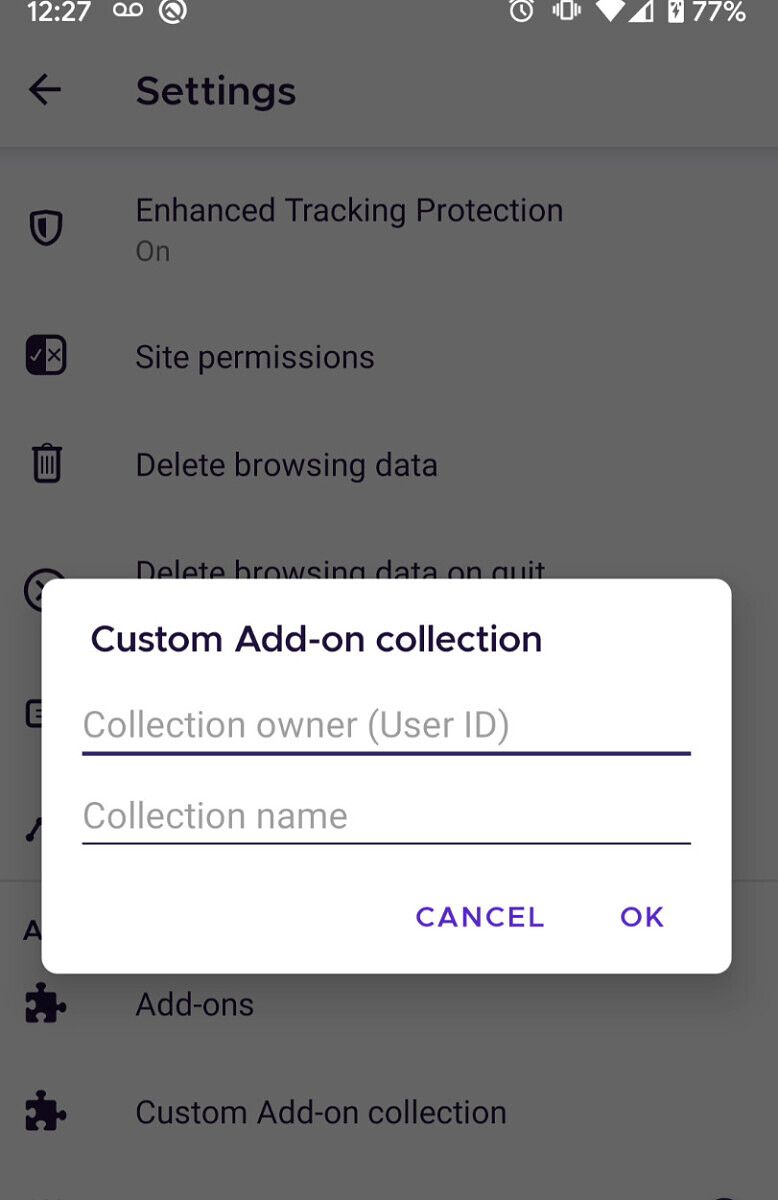Tap the vibrate mode status icon
Screen dimensions: 778x1200
click(x=565, y=13)
